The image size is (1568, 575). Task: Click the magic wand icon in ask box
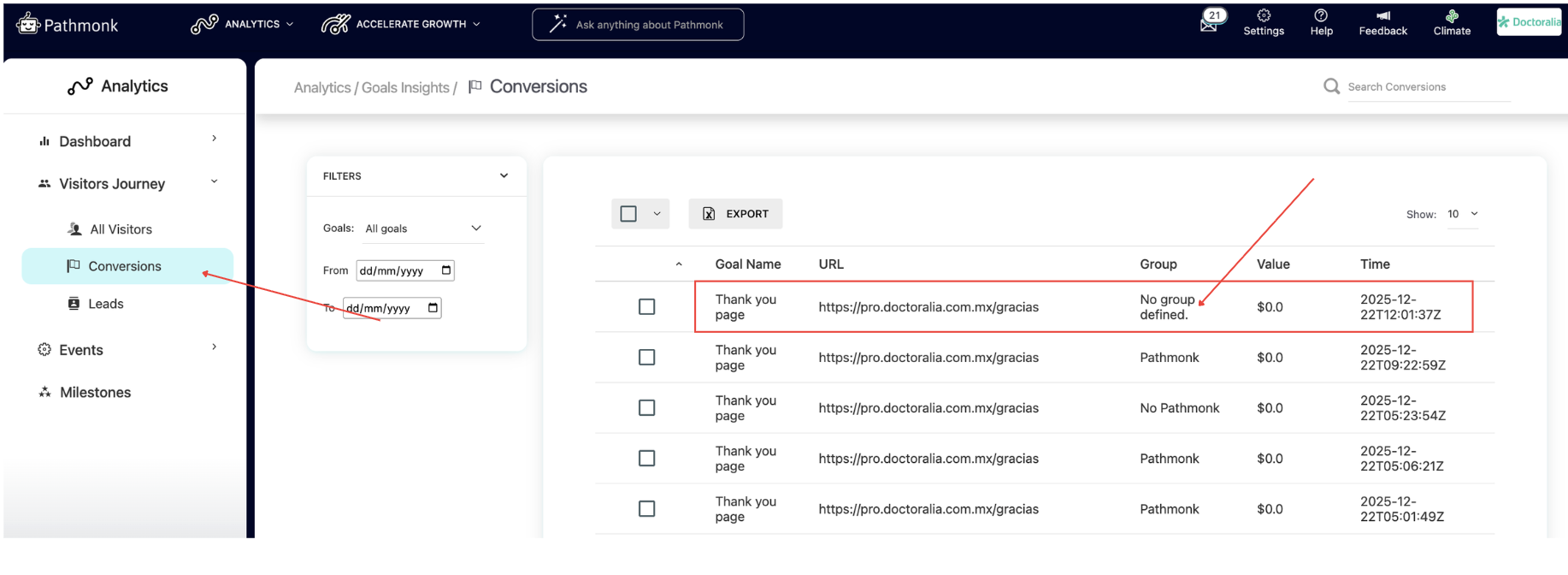pyautogui.click(x=558, y=24)
